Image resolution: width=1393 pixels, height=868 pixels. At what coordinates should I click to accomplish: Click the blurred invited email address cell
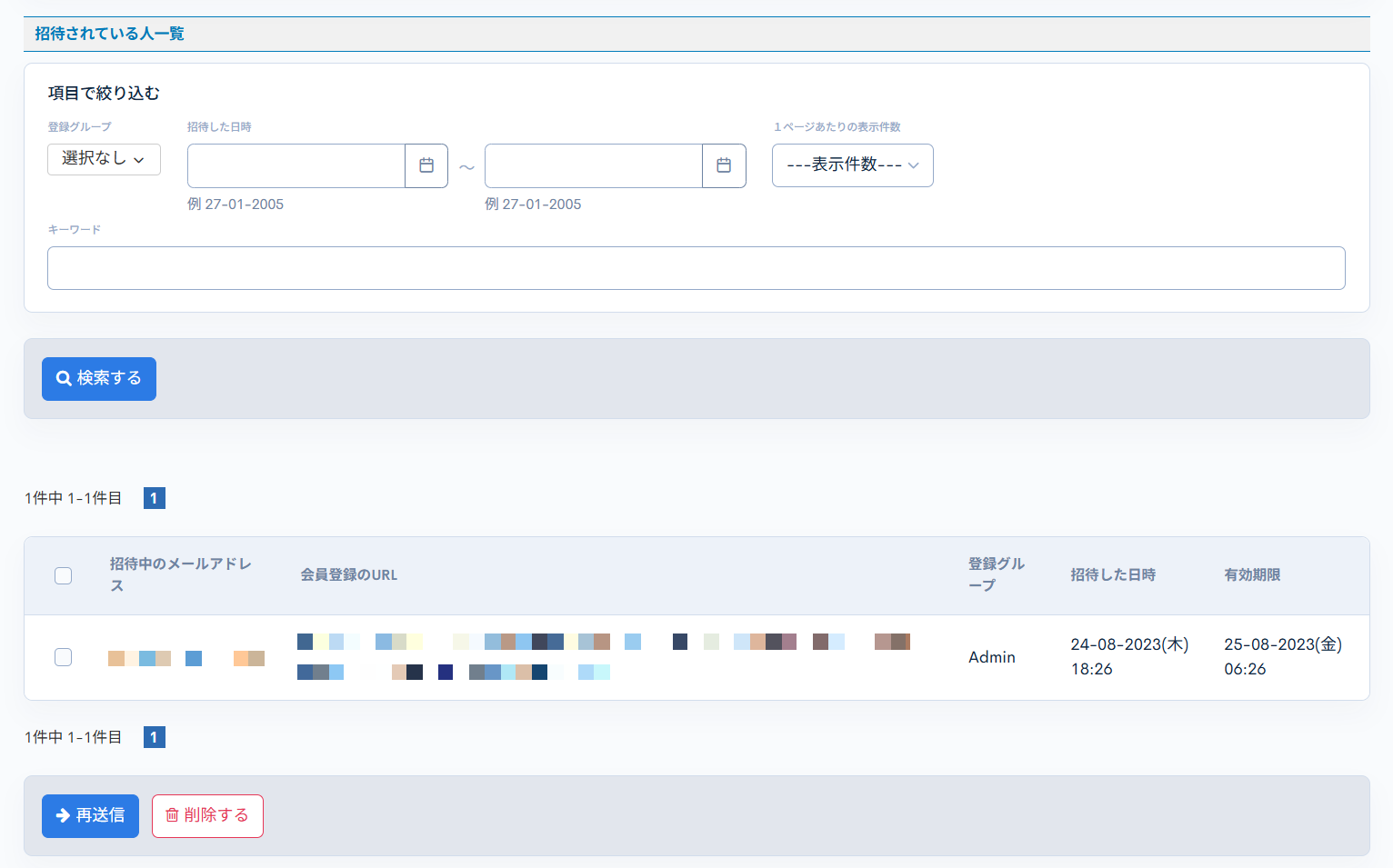[x=186, y=658]
